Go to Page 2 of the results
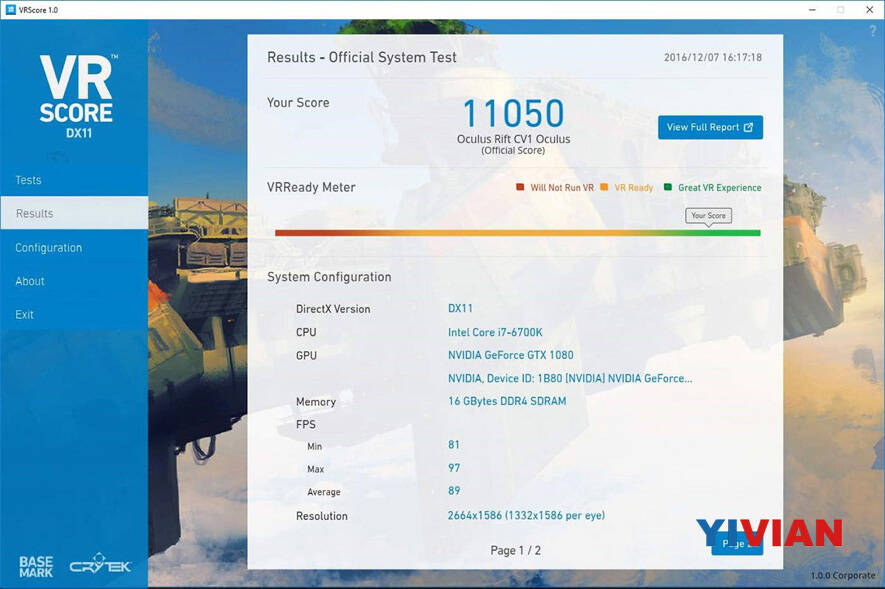 tap(736, 543)
